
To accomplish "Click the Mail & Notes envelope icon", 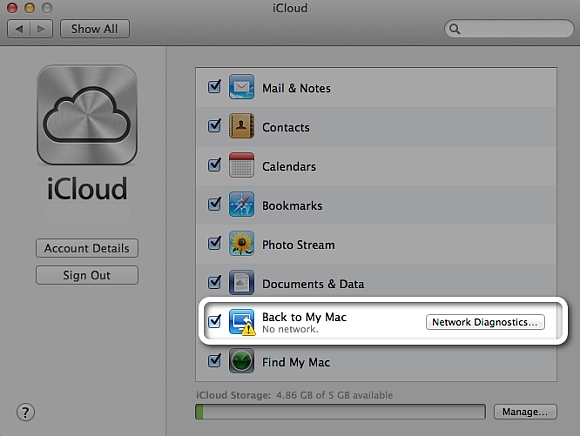I will pyautogui.click(x=241, y=87).
